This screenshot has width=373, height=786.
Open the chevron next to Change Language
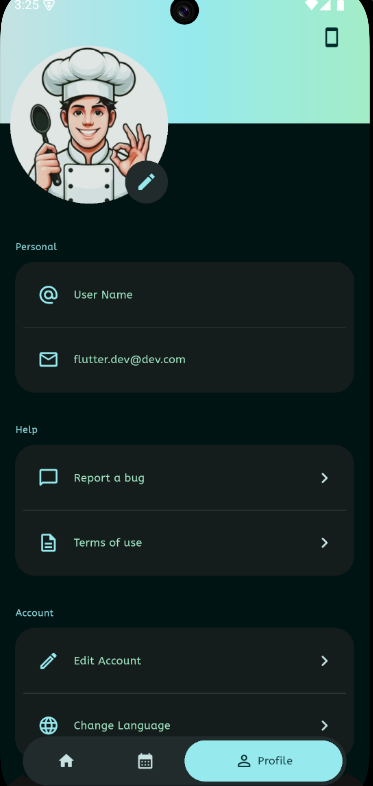click(x=324, y=725)
